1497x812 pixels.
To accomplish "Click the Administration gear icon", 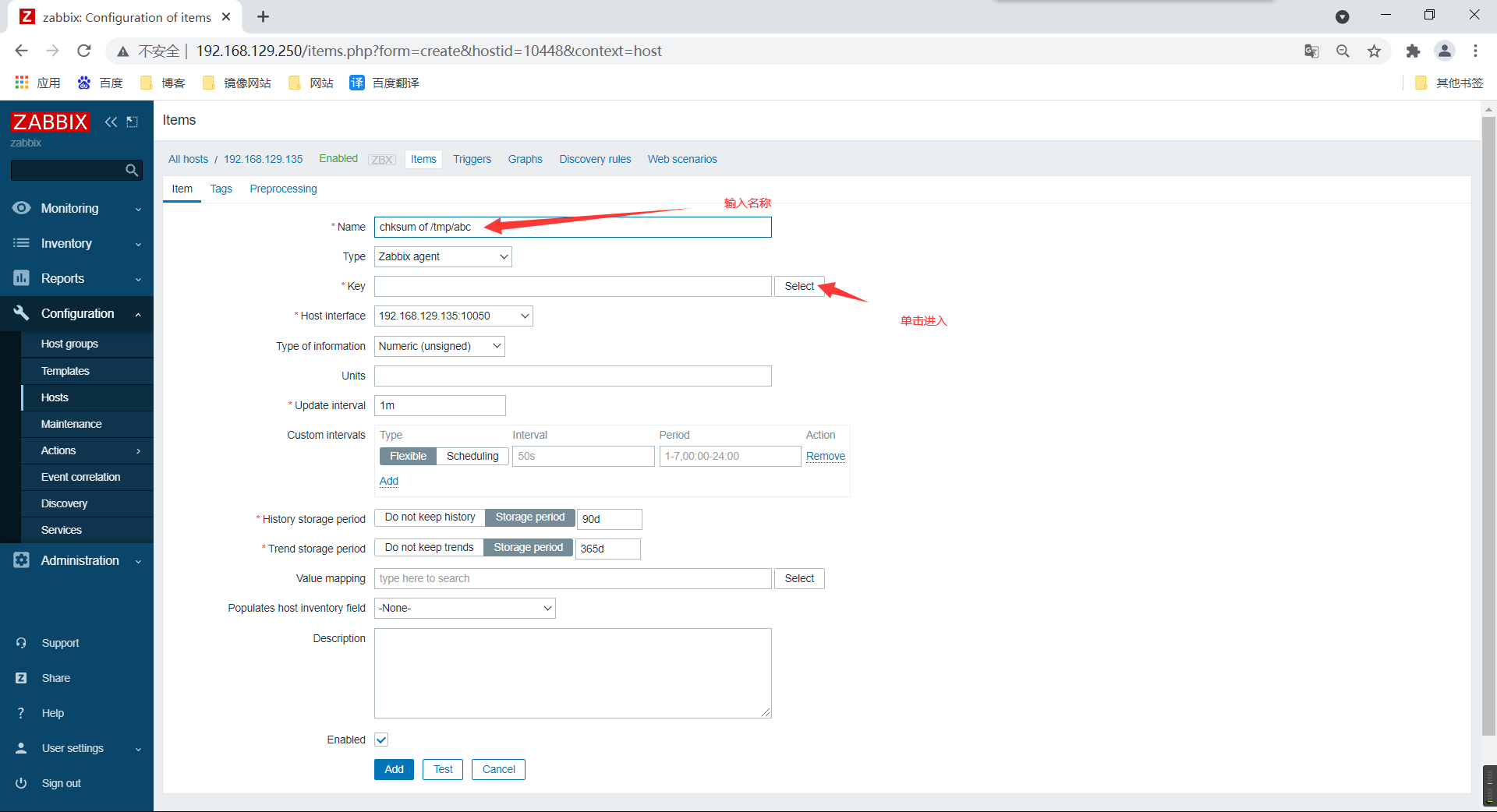I will [22, 560].
